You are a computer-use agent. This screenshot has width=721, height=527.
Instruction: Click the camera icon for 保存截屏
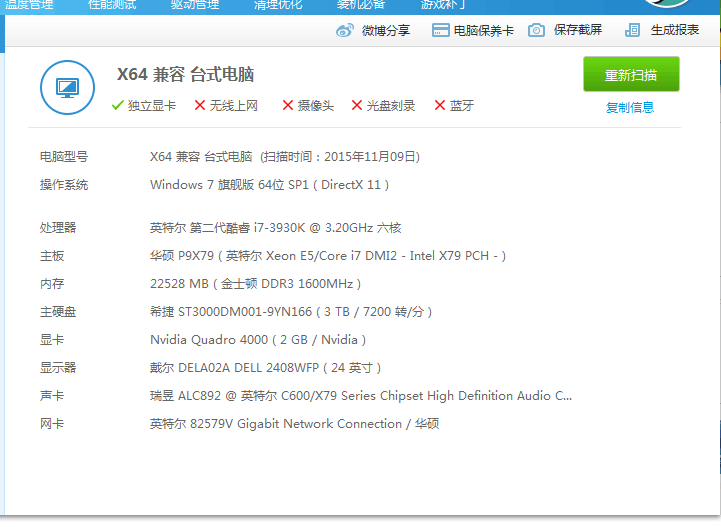click(x=536, y=30)
